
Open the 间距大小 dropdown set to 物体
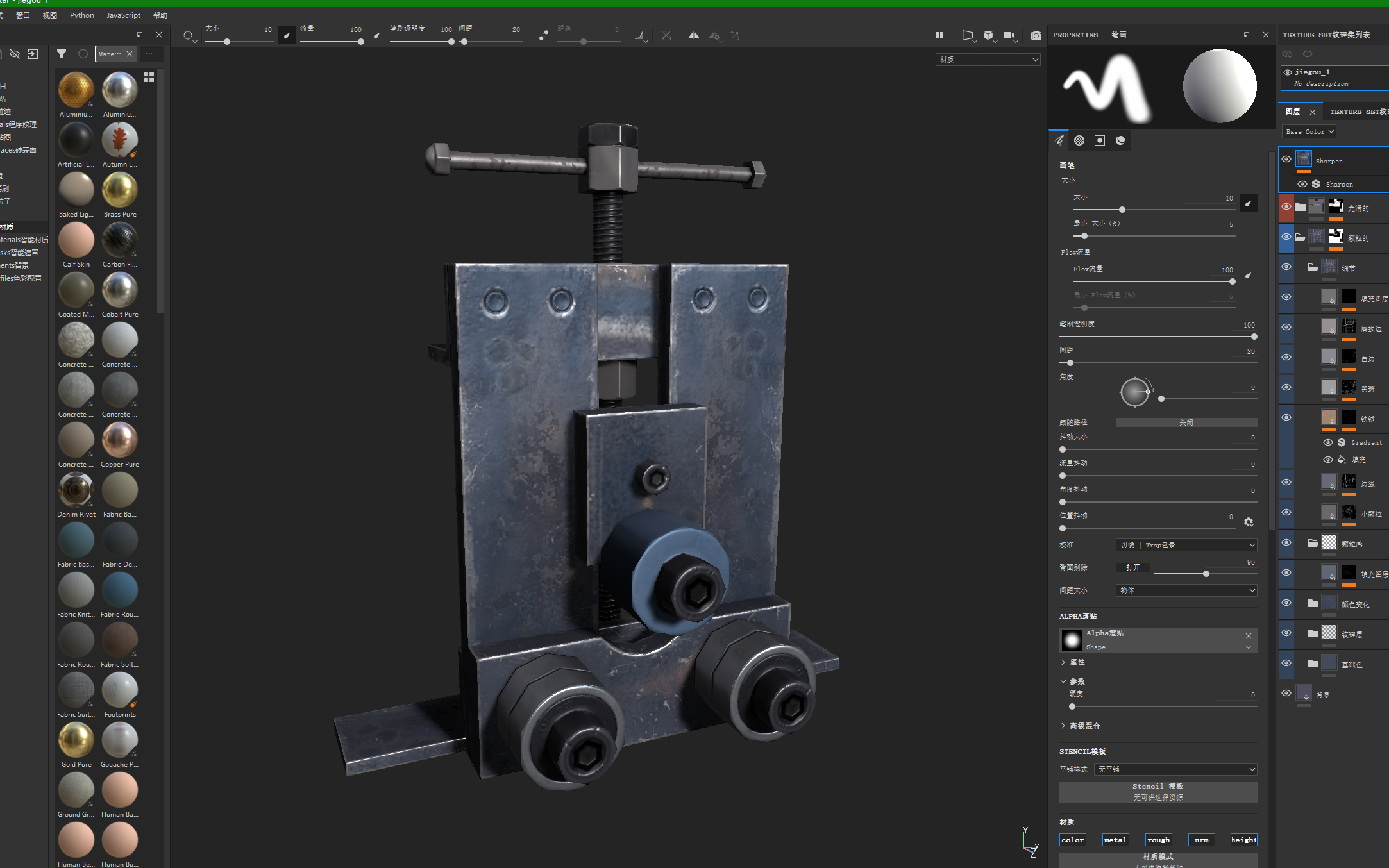pos(1186,590)
